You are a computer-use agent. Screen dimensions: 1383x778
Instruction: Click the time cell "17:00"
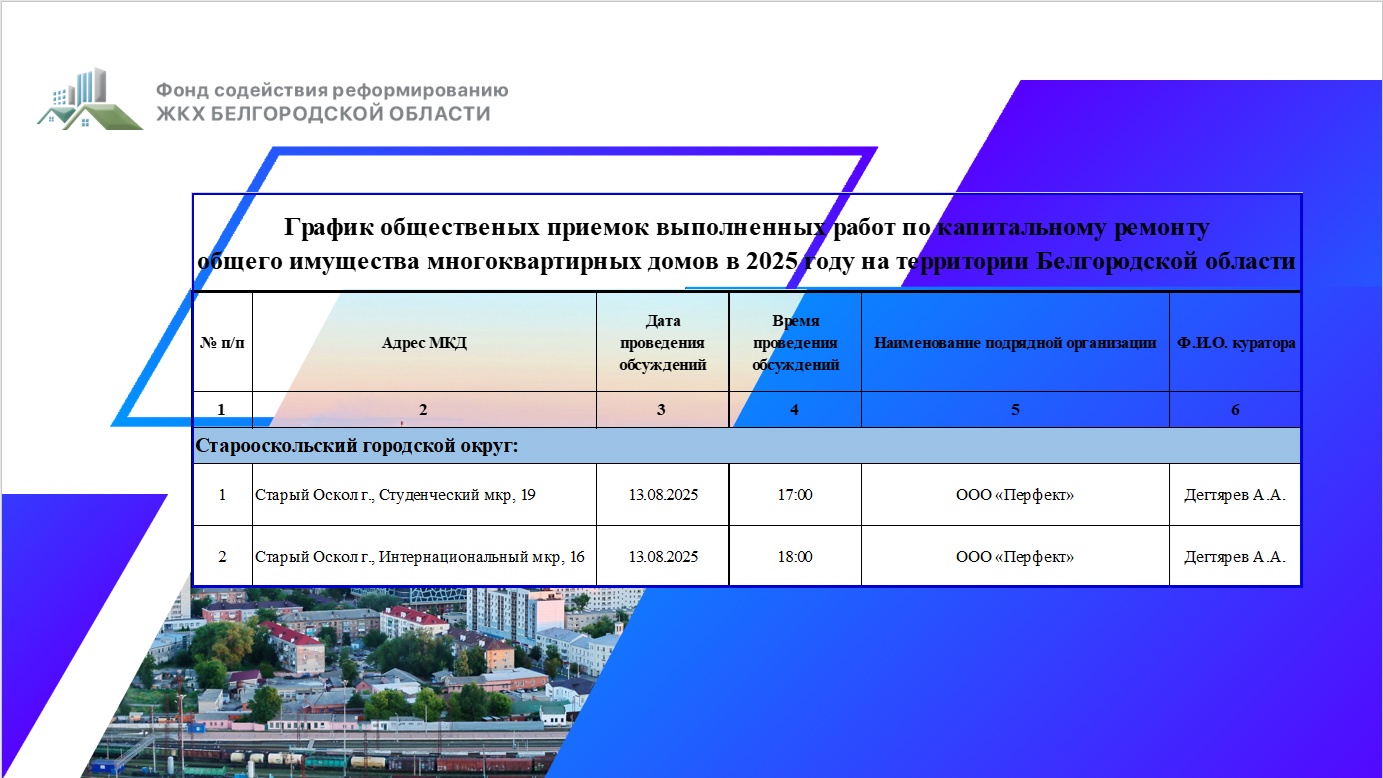point(795,495)
